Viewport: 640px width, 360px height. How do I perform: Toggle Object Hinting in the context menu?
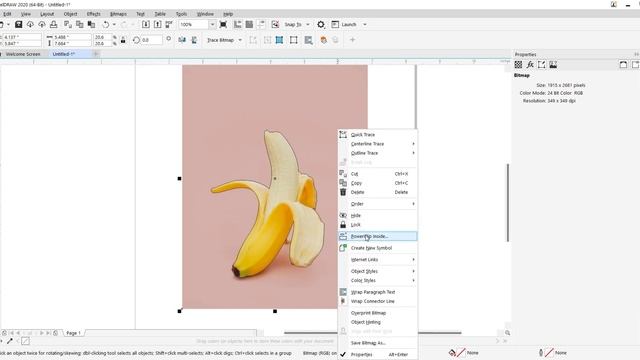tap(378, 322)
